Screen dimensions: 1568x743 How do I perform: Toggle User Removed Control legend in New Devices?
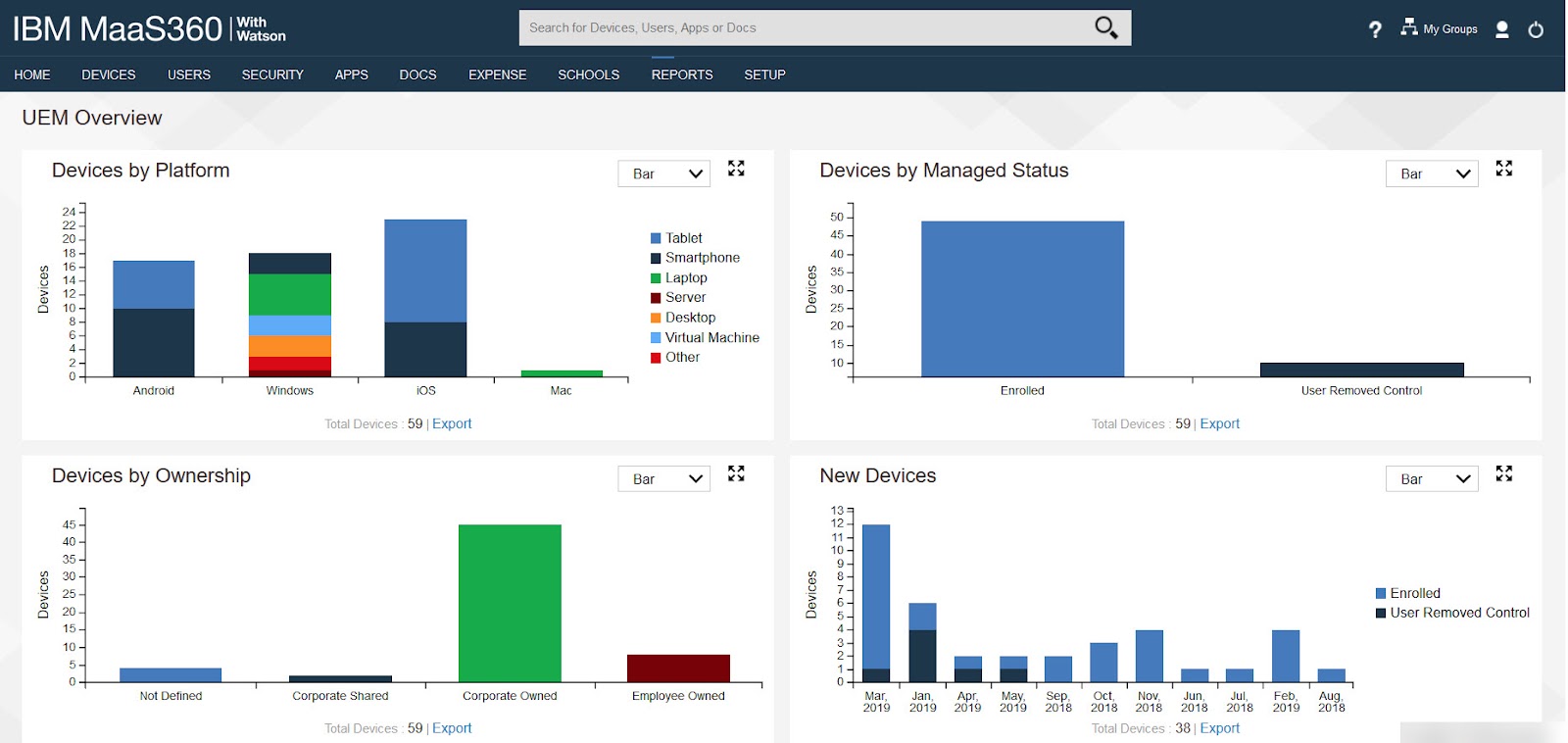1458,613
